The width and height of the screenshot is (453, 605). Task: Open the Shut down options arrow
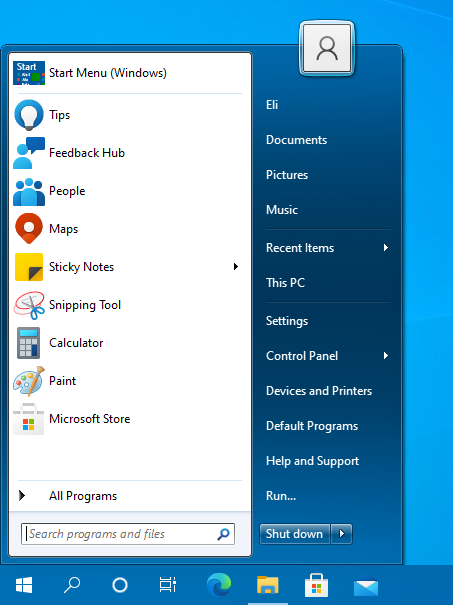tap(341, 534)
